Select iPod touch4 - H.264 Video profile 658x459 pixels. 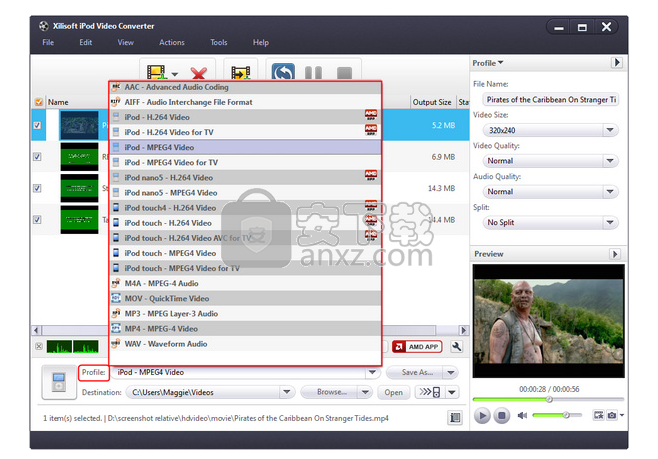point(245,208)
